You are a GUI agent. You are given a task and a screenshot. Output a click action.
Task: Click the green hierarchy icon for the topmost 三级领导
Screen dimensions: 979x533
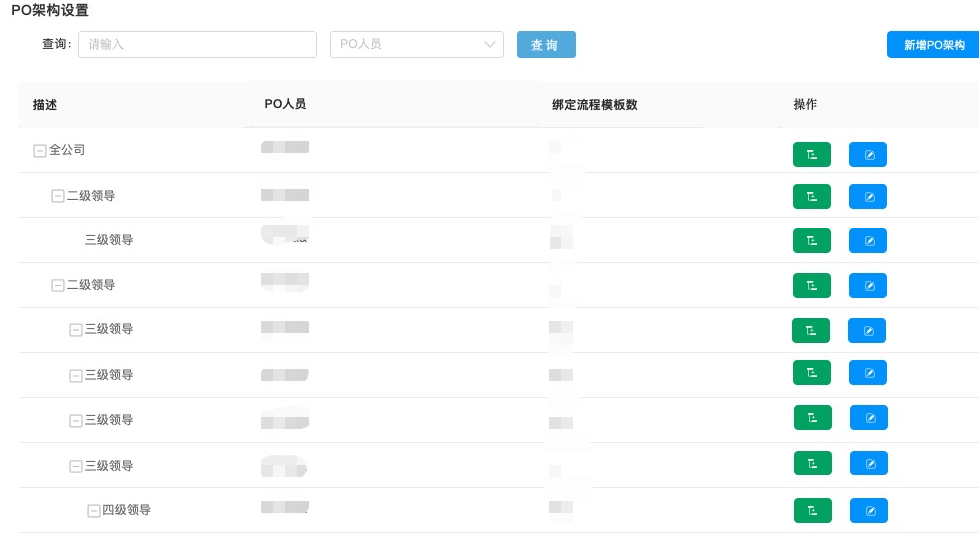coord(811,241)
